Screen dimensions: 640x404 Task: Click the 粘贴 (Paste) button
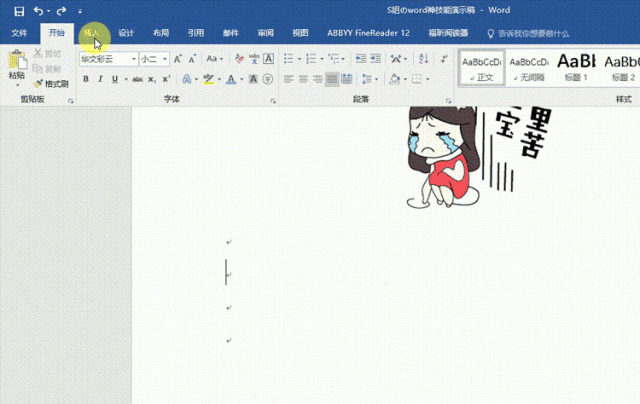coord(17,64)
